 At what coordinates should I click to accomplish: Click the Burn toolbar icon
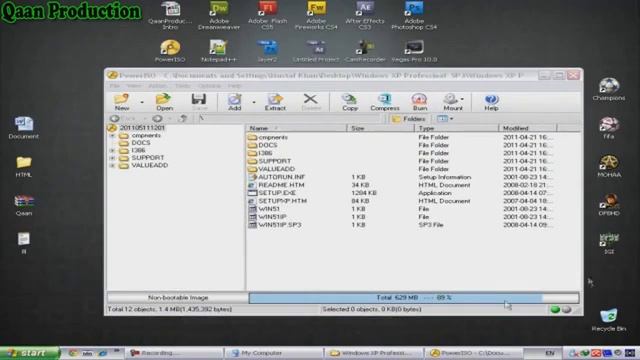coord(420,102)
